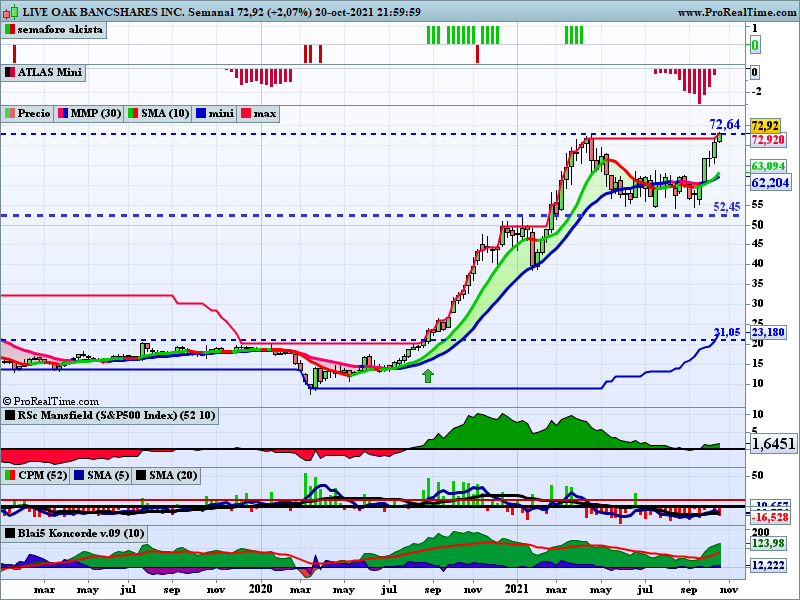
Task: Select the Precio legend label
Action: point(34,113)
